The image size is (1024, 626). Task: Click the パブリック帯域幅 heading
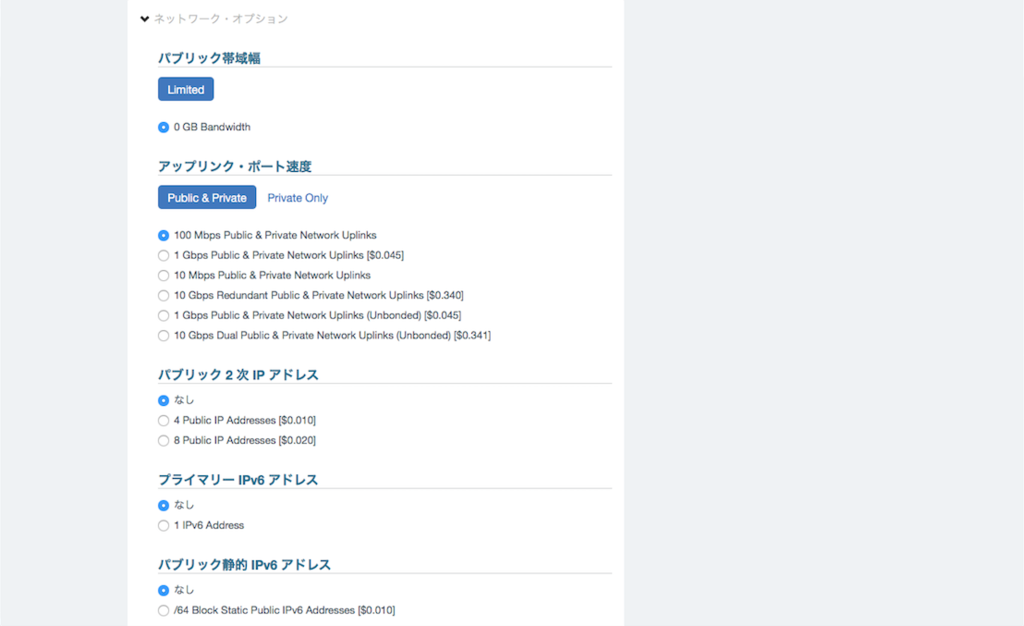pyautogui.click(x=209, y=58)
